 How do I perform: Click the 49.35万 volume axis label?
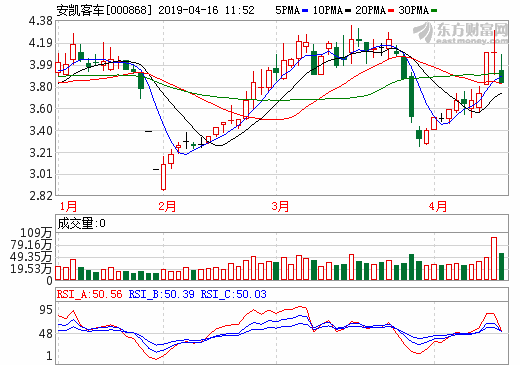click(x=31, y=257)
